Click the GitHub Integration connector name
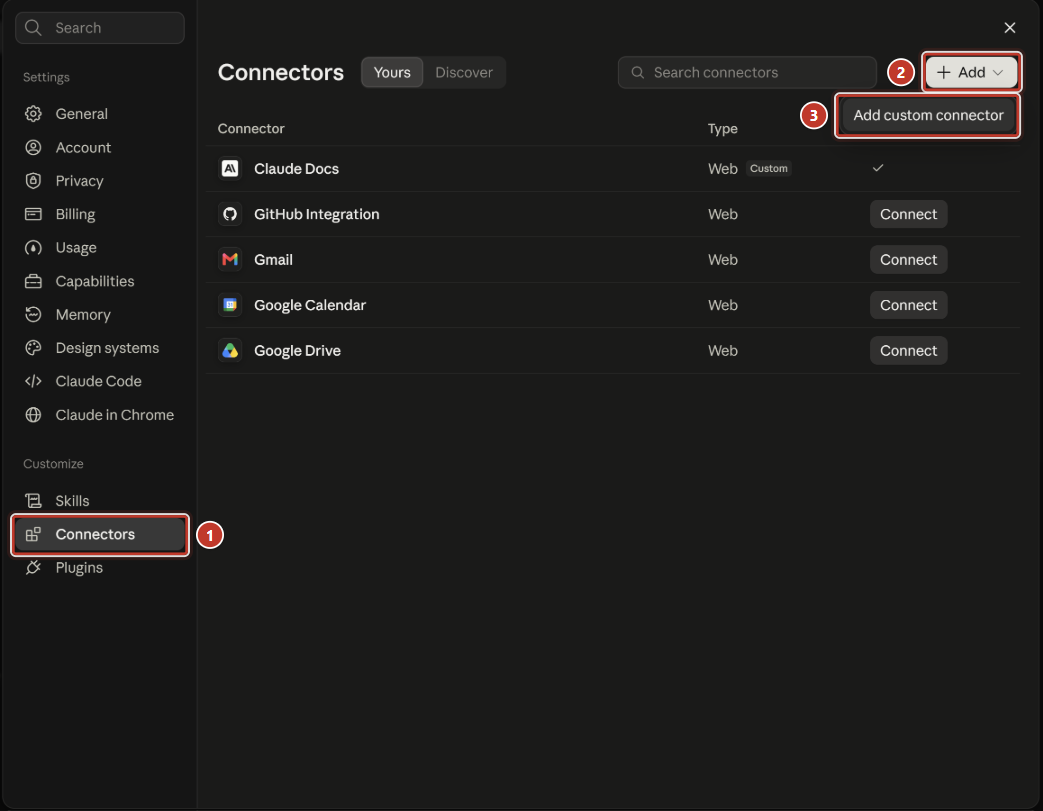Screen dimensions: 1043x811 [317, 214]
